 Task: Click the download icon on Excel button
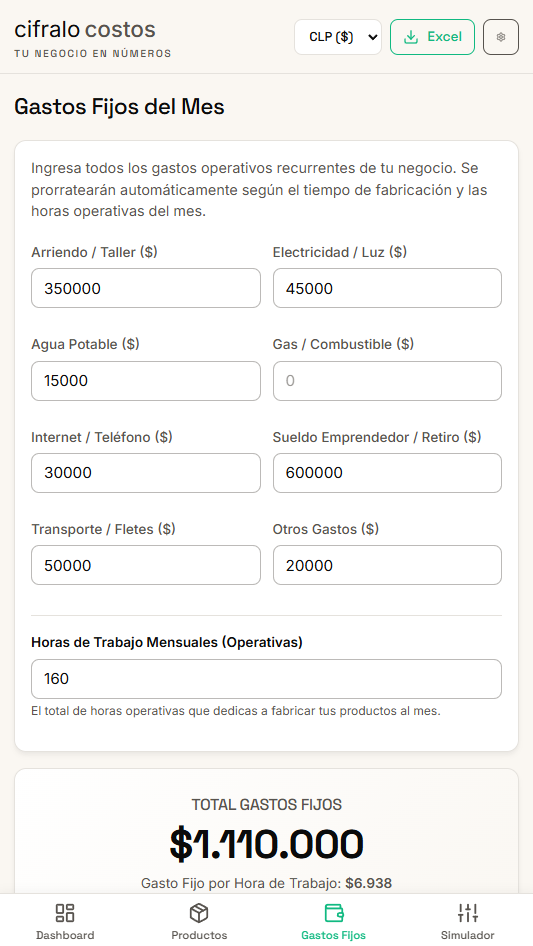pos(411,37)
